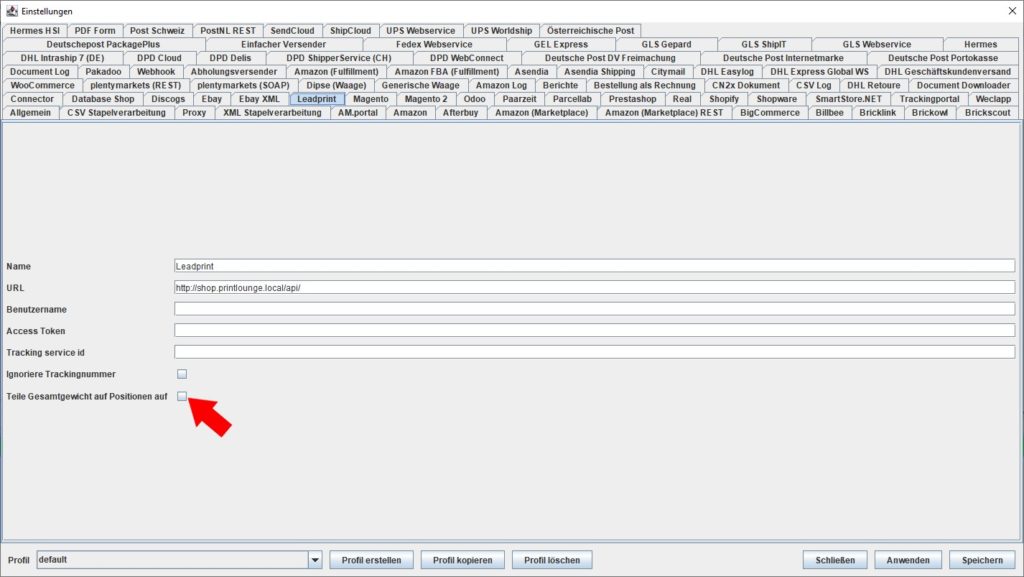The height and width of the screenshot is (577, 1024).
Task: Open the Amazon (Marketplace) REST tab
Action: coord(664,112)
